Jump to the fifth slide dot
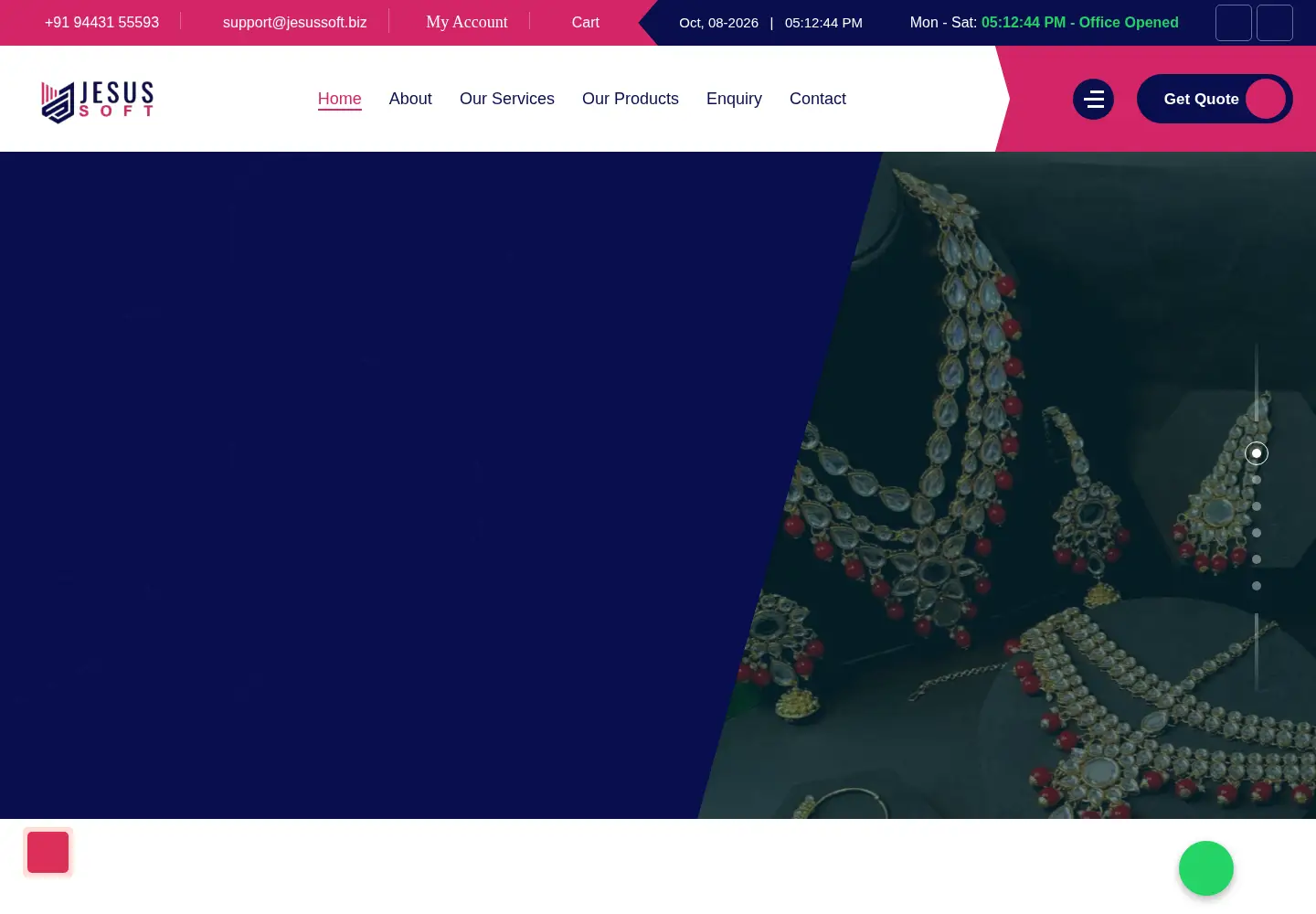The image size is (1316, 914). pyautogui.click(x=1257, y=559)
